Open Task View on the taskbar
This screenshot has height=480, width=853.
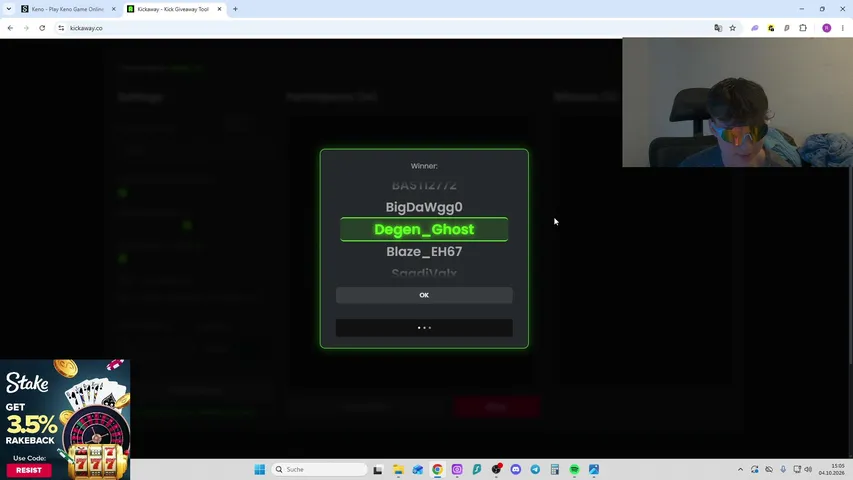pos(378,469)
